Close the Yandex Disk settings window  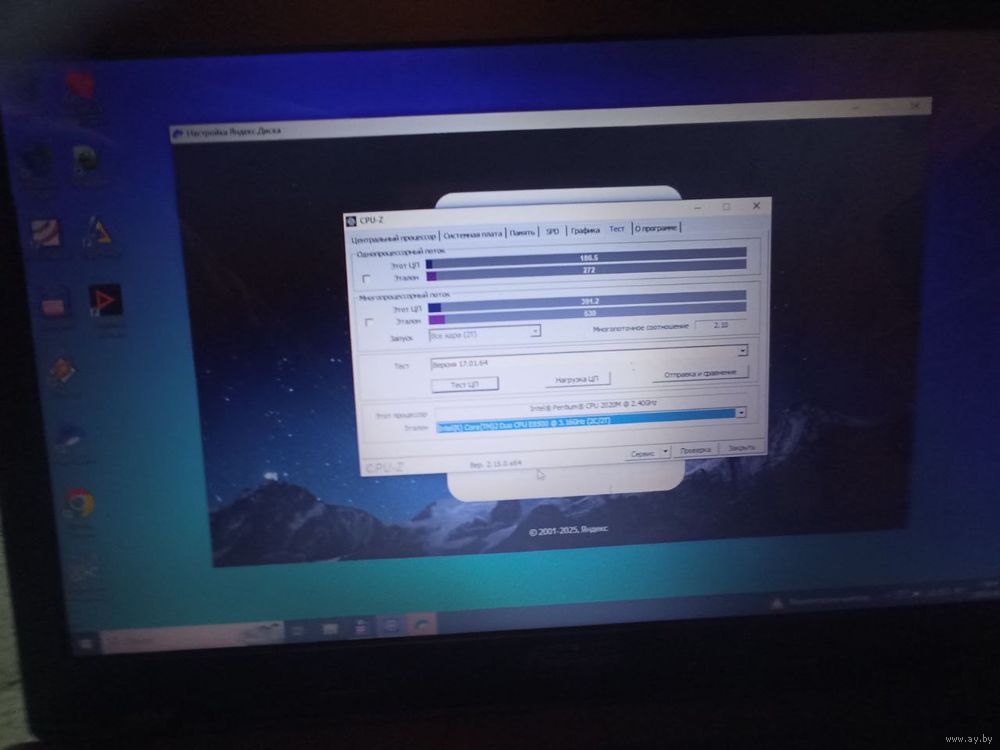pos(916,106)
